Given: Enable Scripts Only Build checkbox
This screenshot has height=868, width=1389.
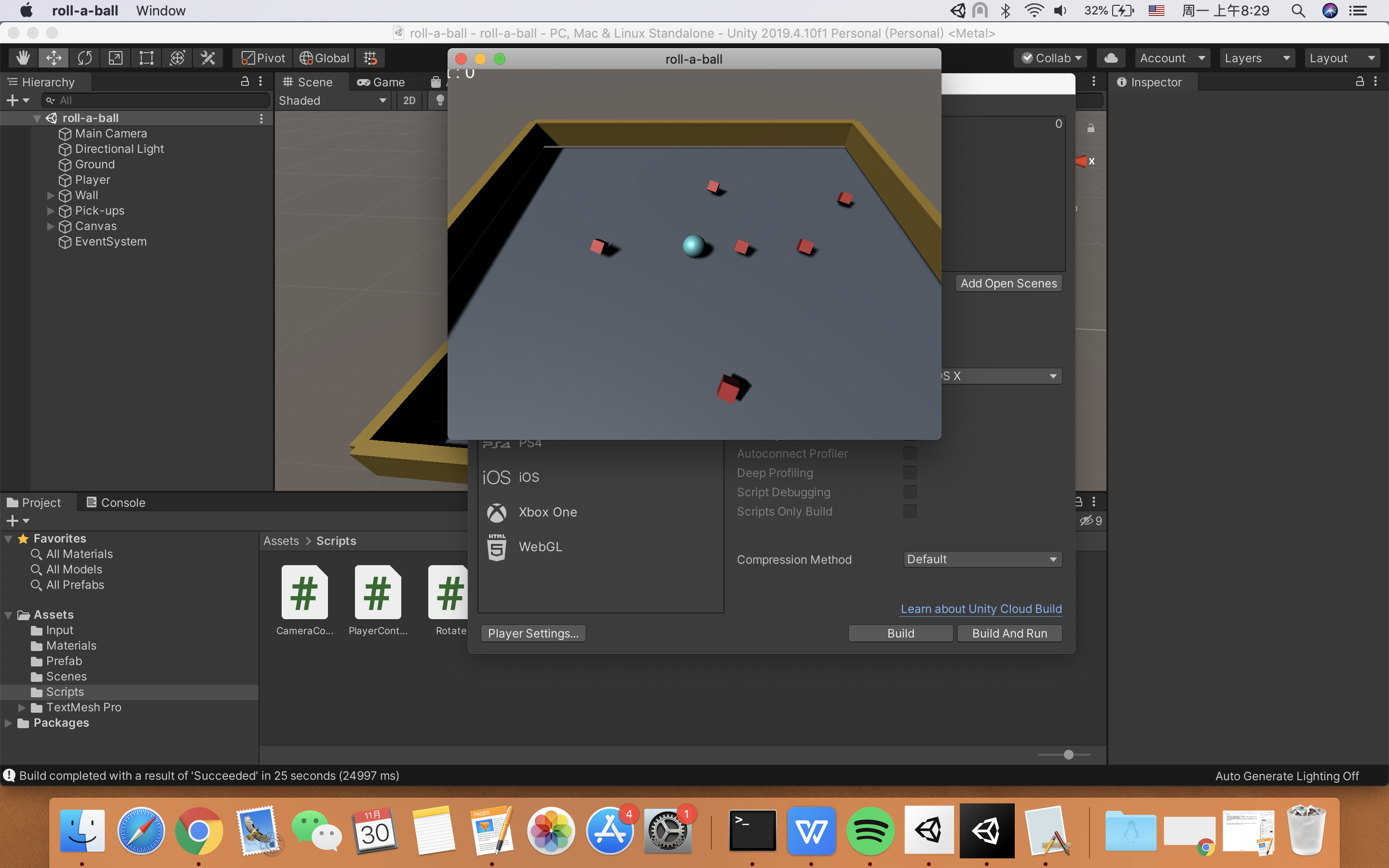Looking at the screenshot, I should point(910,511).
